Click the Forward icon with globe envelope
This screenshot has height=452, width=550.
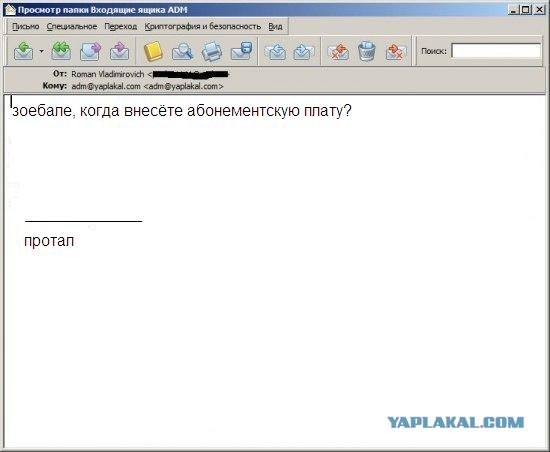pyautogui.click(x=90, y=51)
